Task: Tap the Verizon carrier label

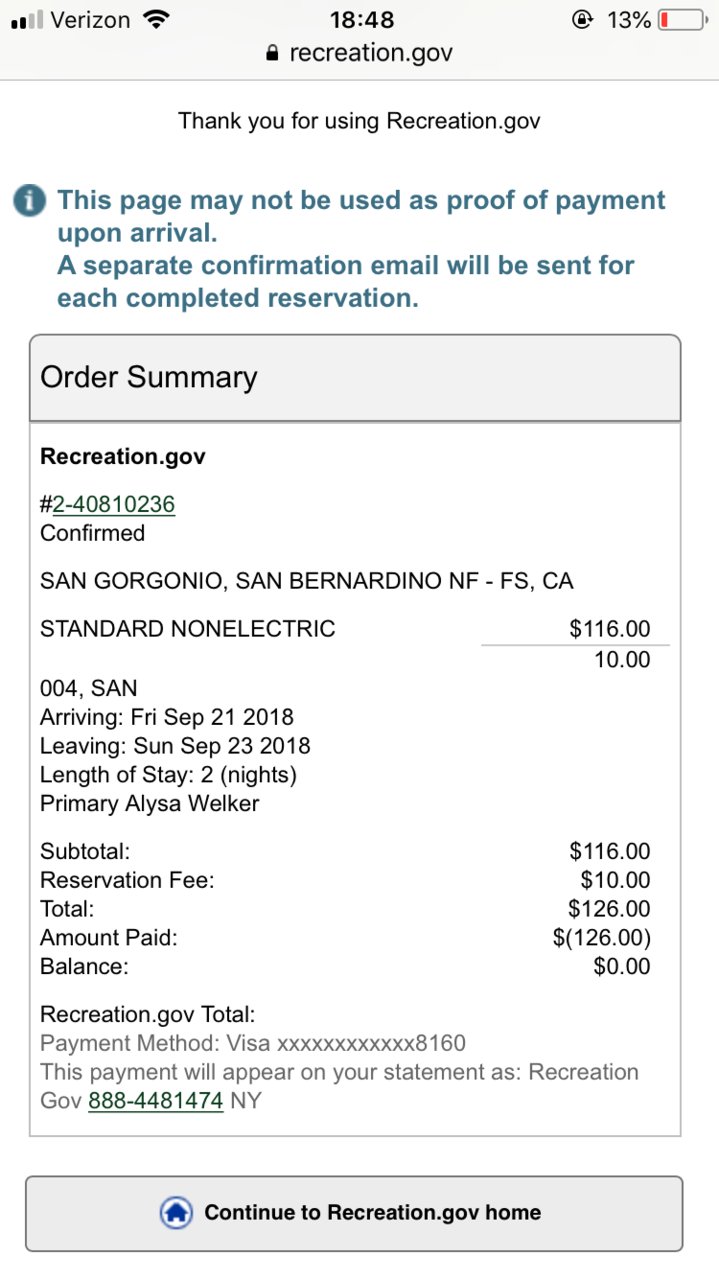Action: tap(91, 19)
